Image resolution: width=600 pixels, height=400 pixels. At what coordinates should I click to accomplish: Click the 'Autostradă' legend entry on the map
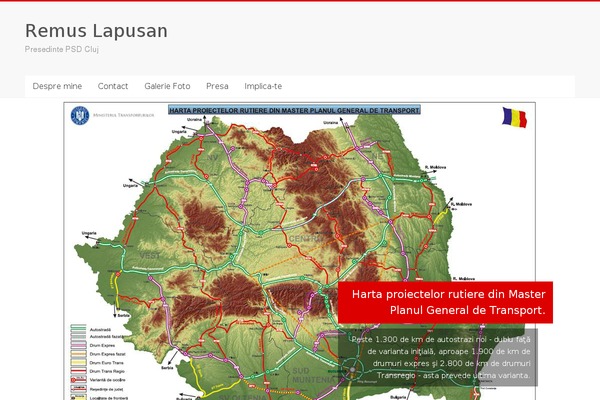(x=91, y=329)
